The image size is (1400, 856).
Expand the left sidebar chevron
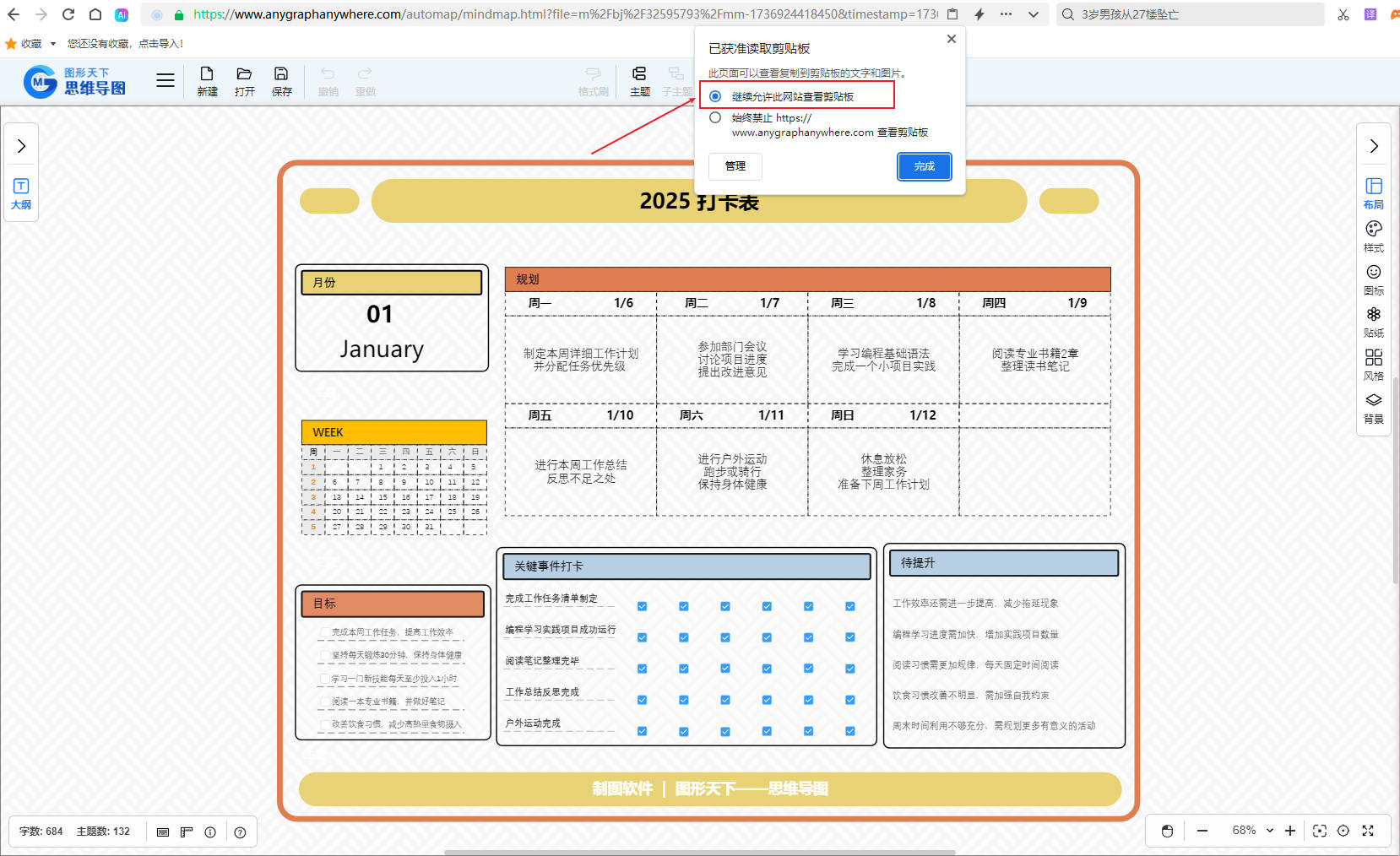click(x=21, y=146)
